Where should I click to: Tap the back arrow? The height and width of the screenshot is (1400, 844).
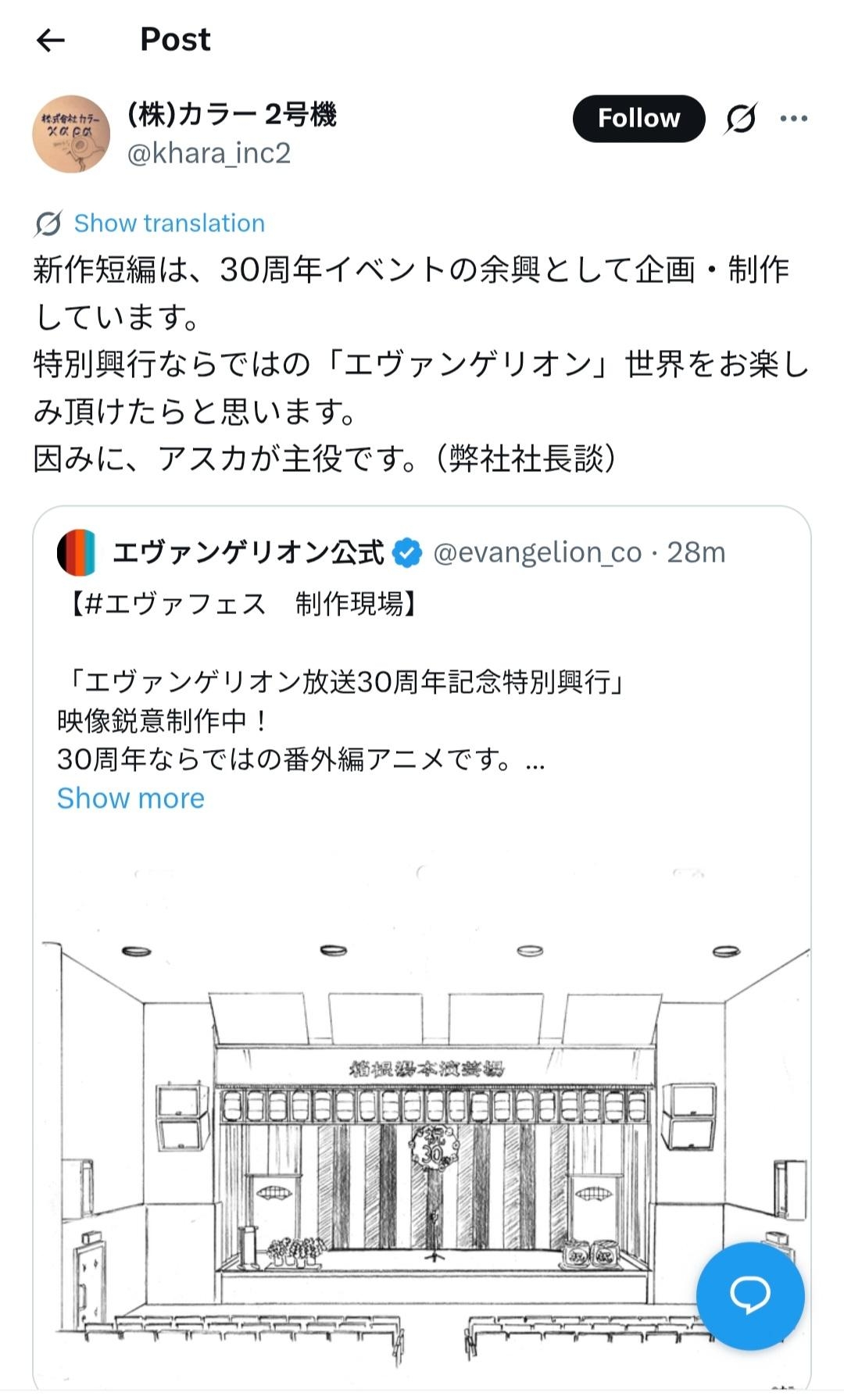click(51, 40)
